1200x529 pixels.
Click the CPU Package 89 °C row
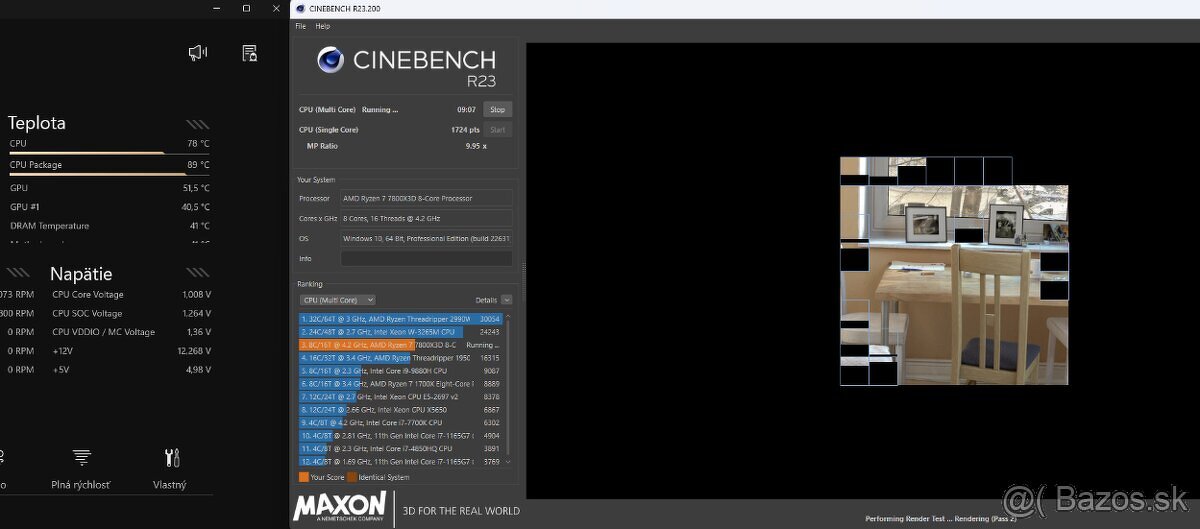click(x=109, y=165)
